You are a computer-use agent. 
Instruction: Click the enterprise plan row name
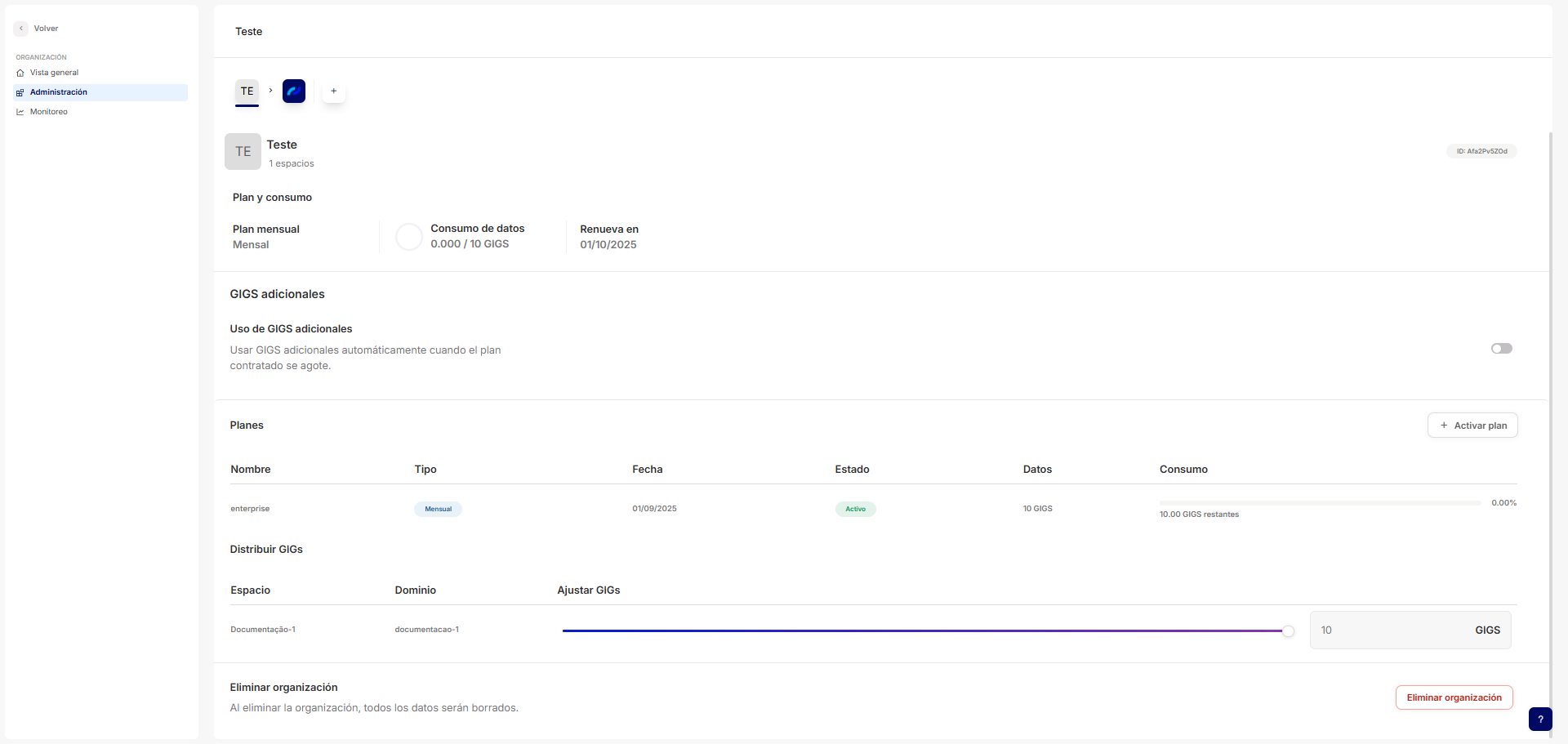(x=250, y=509)
